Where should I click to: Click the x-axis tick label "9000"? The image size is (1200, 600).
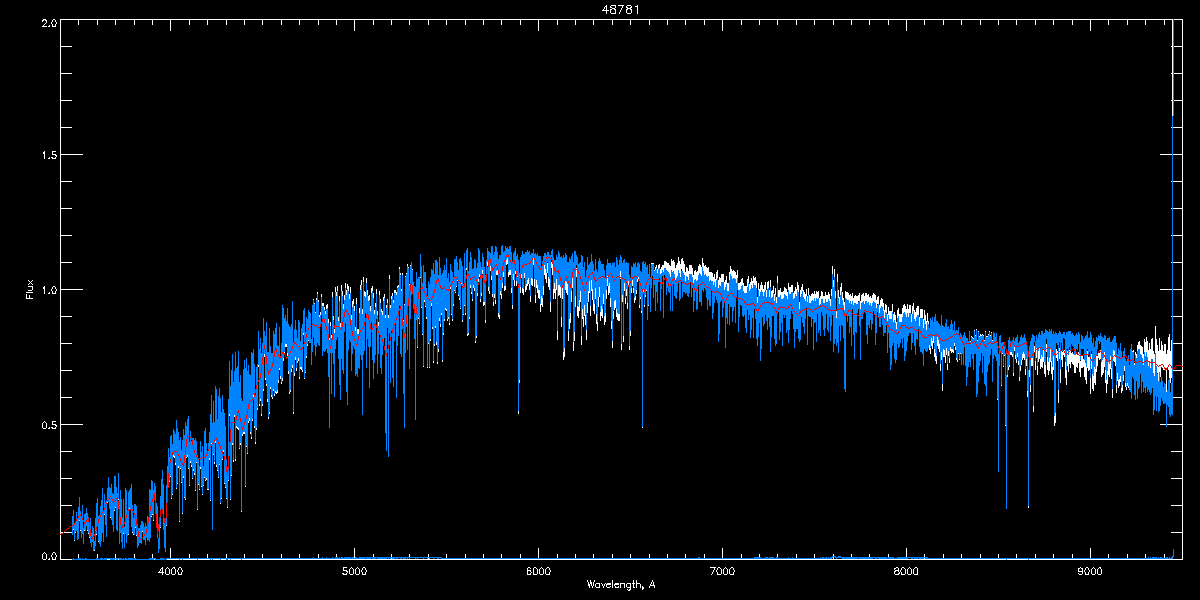click(x=1090, y=572)
